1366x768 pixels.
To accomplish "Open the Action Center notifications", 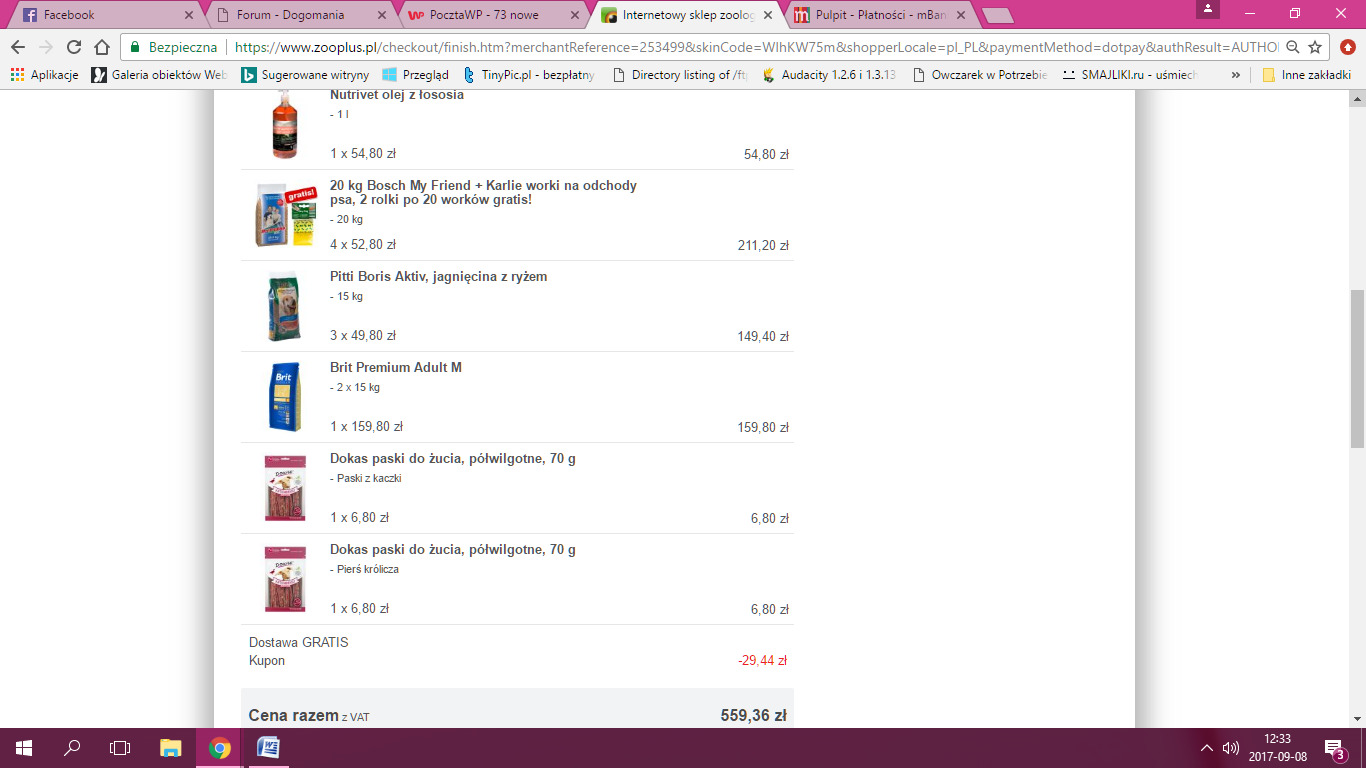I will click(x=1334, y=748).
